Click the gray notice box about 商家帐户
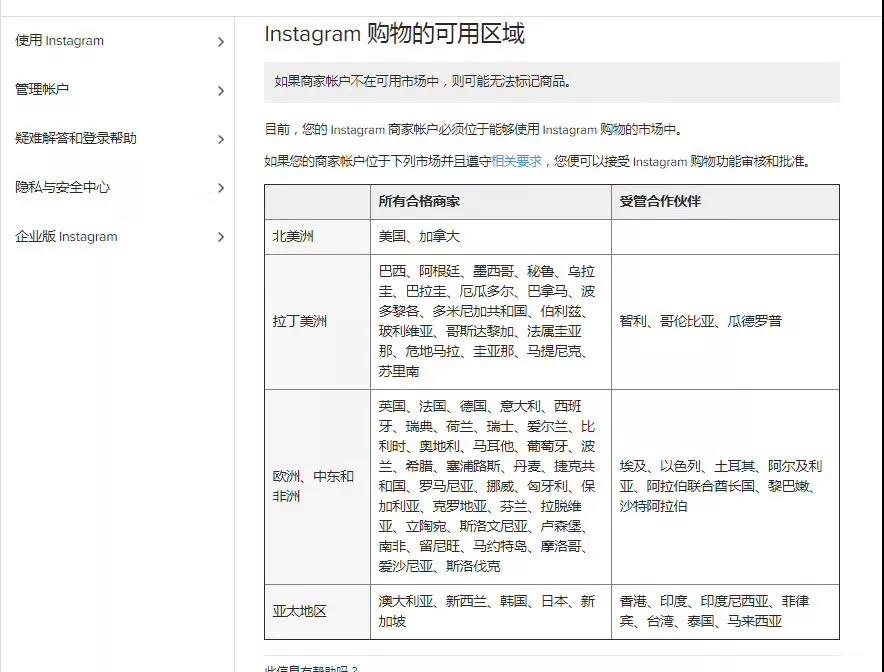Image resolution: width=884 pixels, height=672 pixels. [x=551, y=82]
